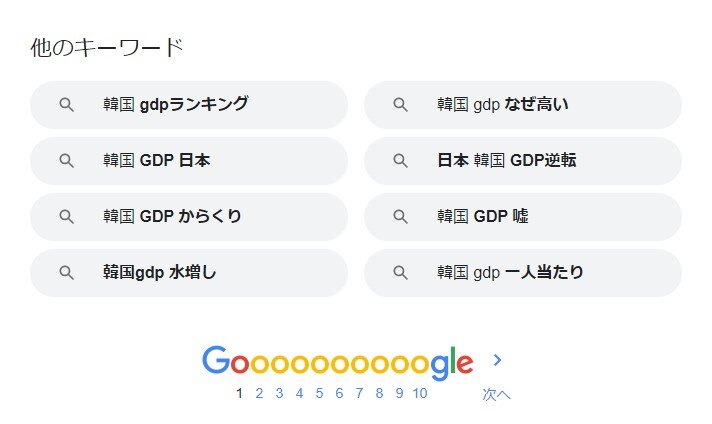Image resolution: width=712 pixels, height=424 pixels.
Task: Click search icon beside 韓国 GDP 嘘
Action: (400, 217)
